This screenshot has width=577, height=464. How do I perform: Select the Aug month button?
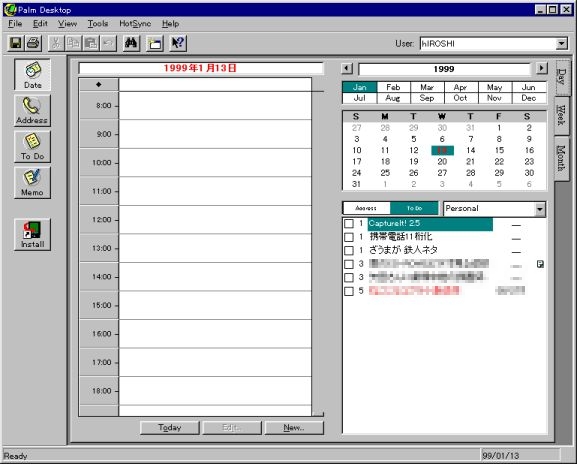[x=393, y=98]
